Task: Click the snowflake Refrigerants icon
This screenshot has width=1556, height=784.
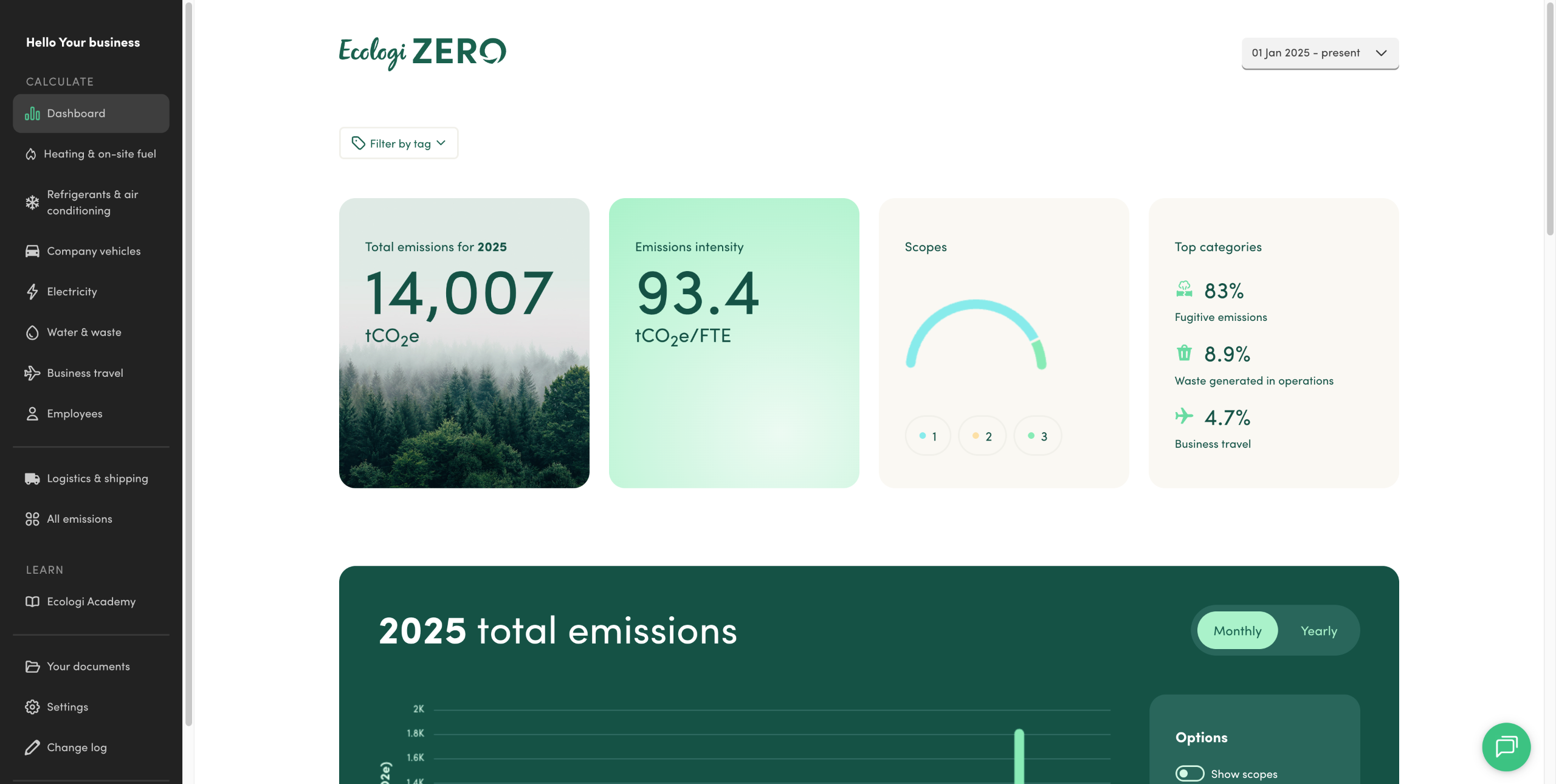Action: 32,202
